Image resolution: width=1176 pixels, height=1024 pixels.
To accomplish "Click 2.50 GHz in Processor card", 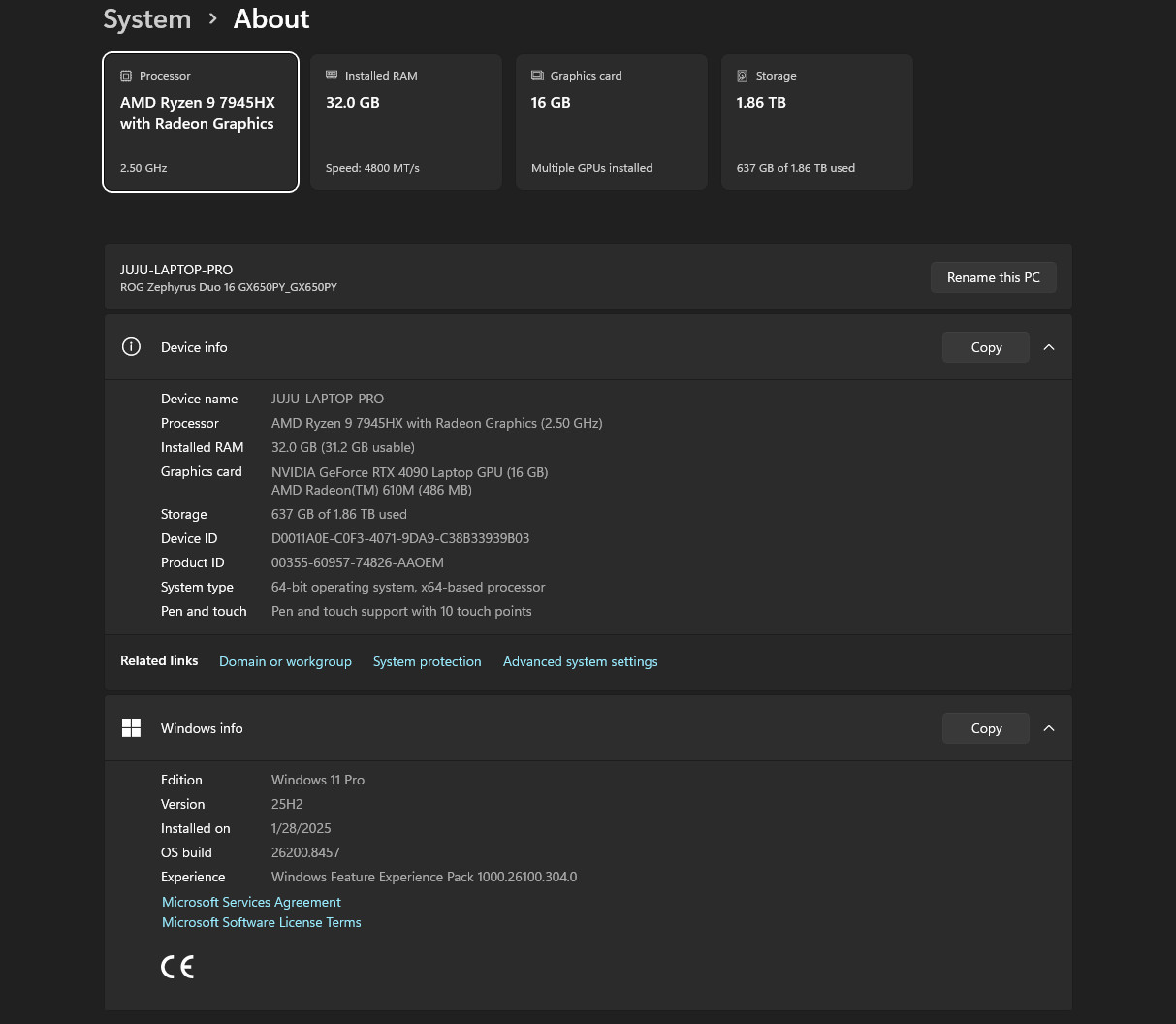I will [143, 168].
